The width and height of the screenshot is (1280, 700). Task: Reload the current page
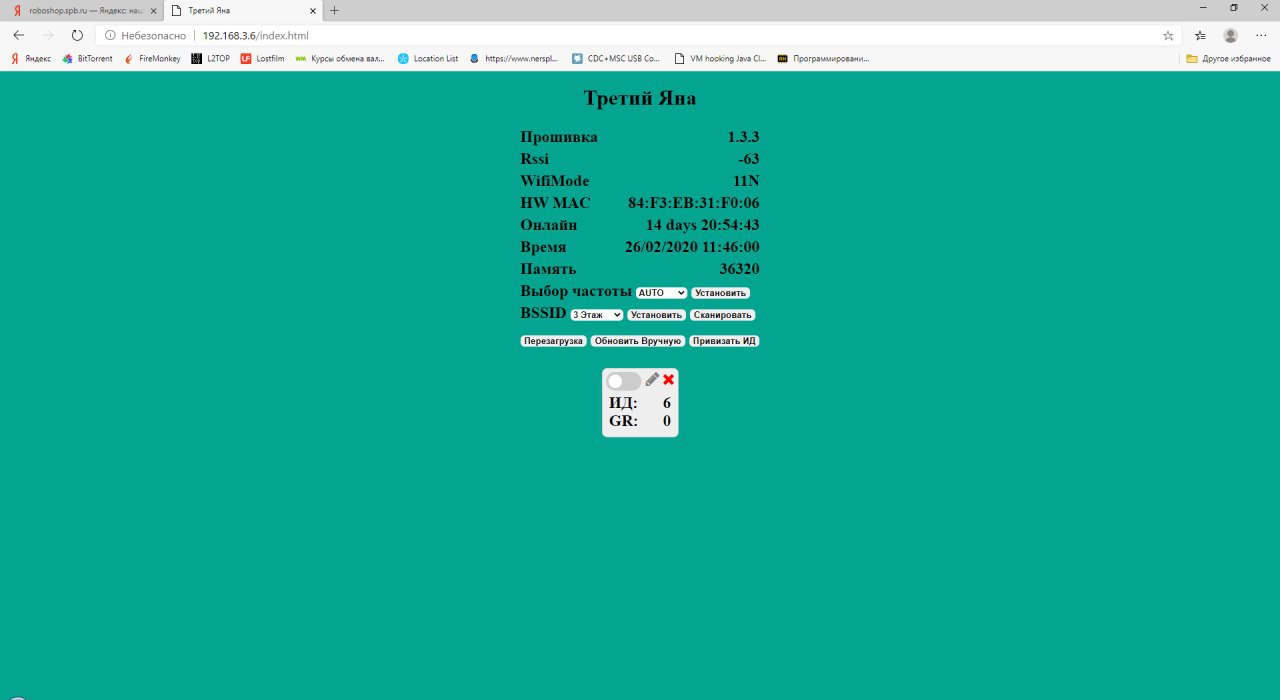pos(77,35)
